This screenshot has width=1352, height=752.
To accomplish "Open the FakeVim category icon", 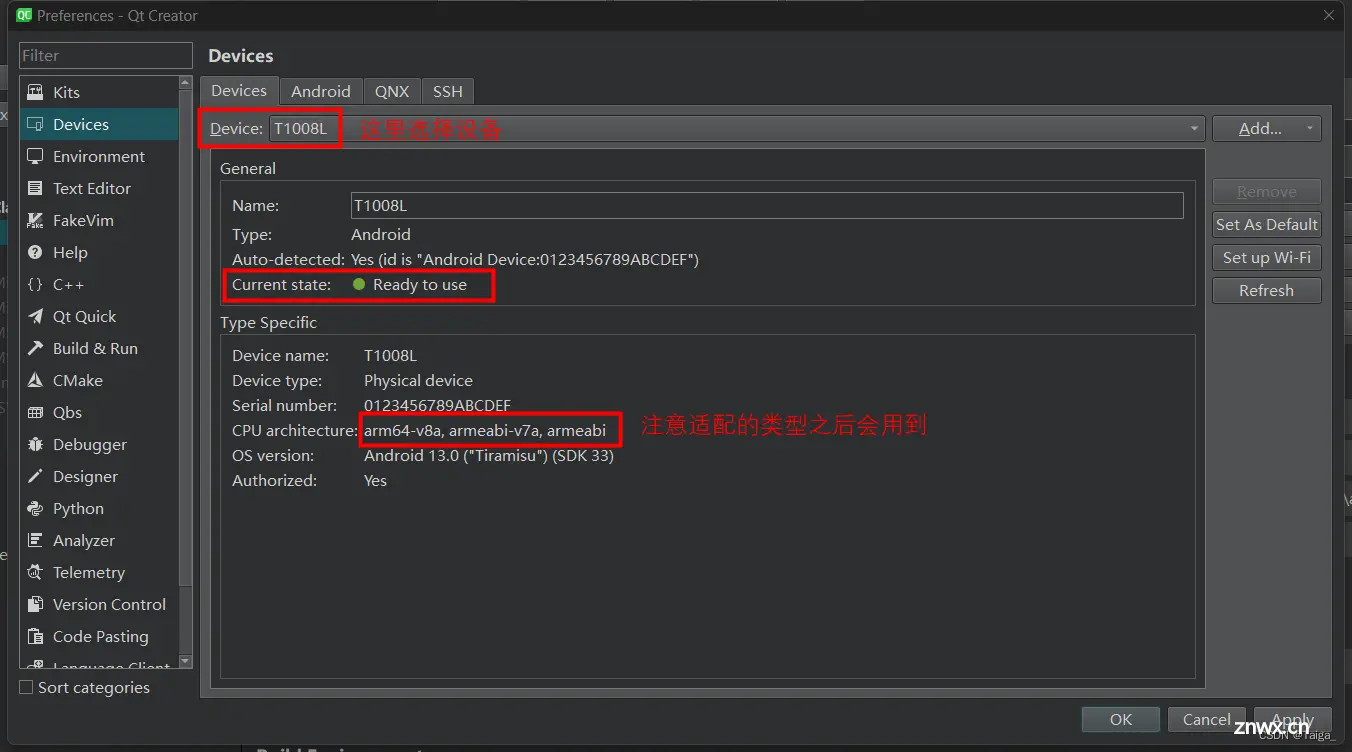I will pos(36,220).
